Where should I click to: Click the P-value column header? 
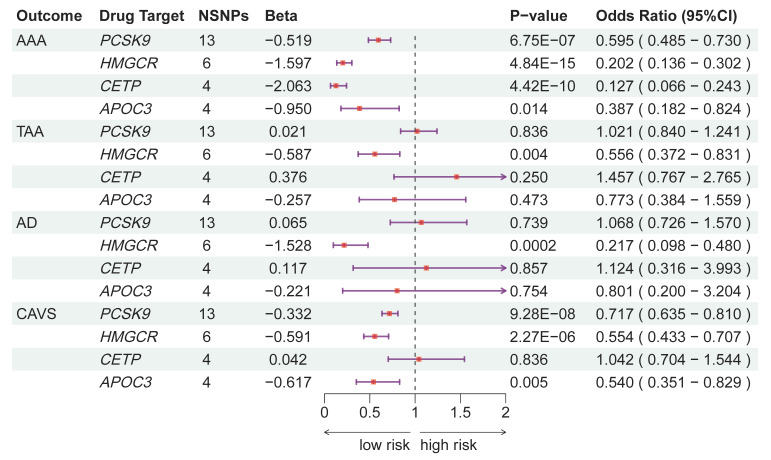pyautogui.click(x=539, y=18)
